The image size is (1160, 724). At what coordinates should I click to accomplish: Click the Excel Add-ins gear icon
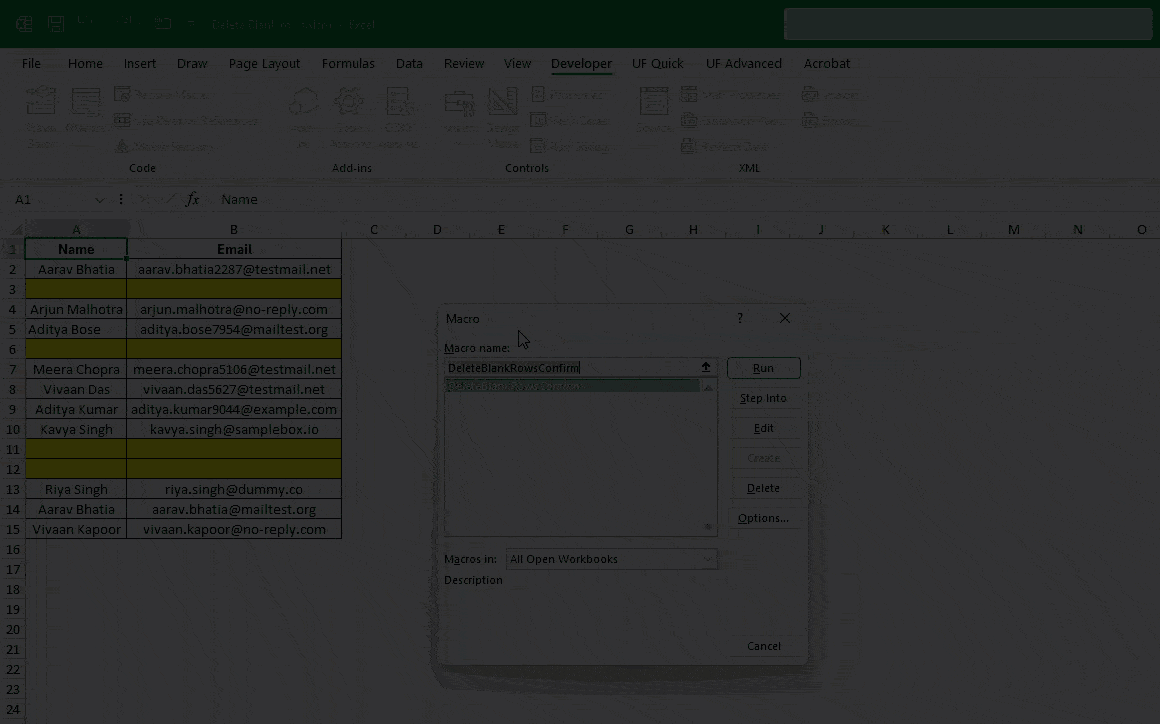click(349, 105)
